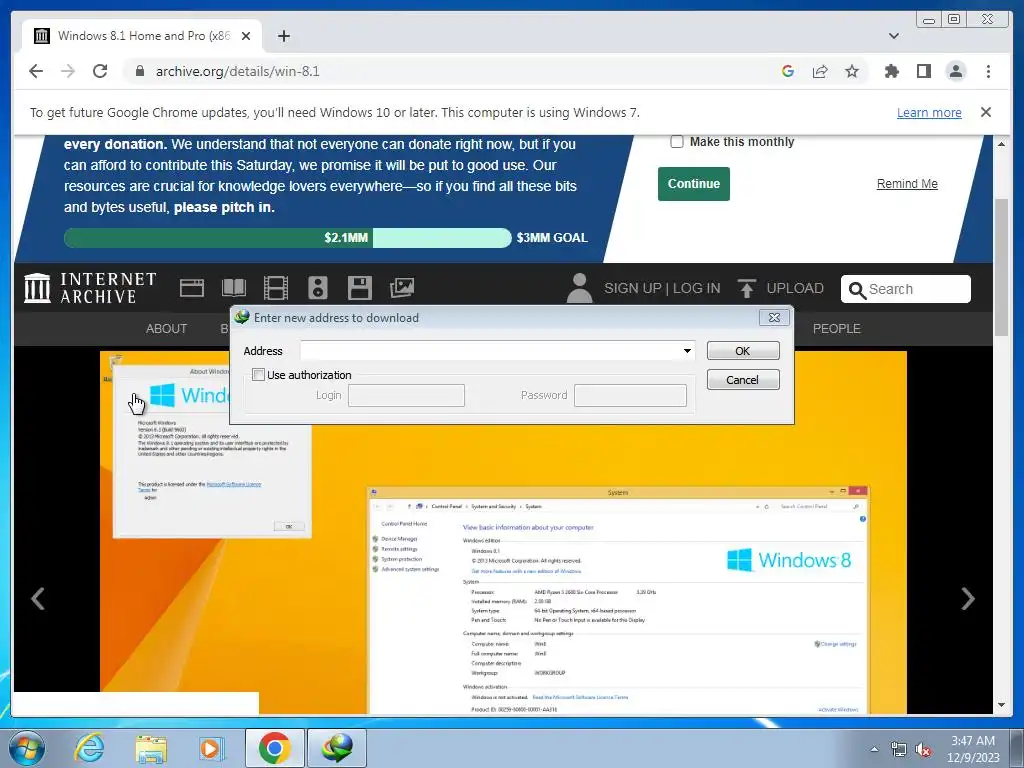This screenshot has width=1024, height=768.
Task: Open the Web archive icon
Action: click(x=191, y=288)
